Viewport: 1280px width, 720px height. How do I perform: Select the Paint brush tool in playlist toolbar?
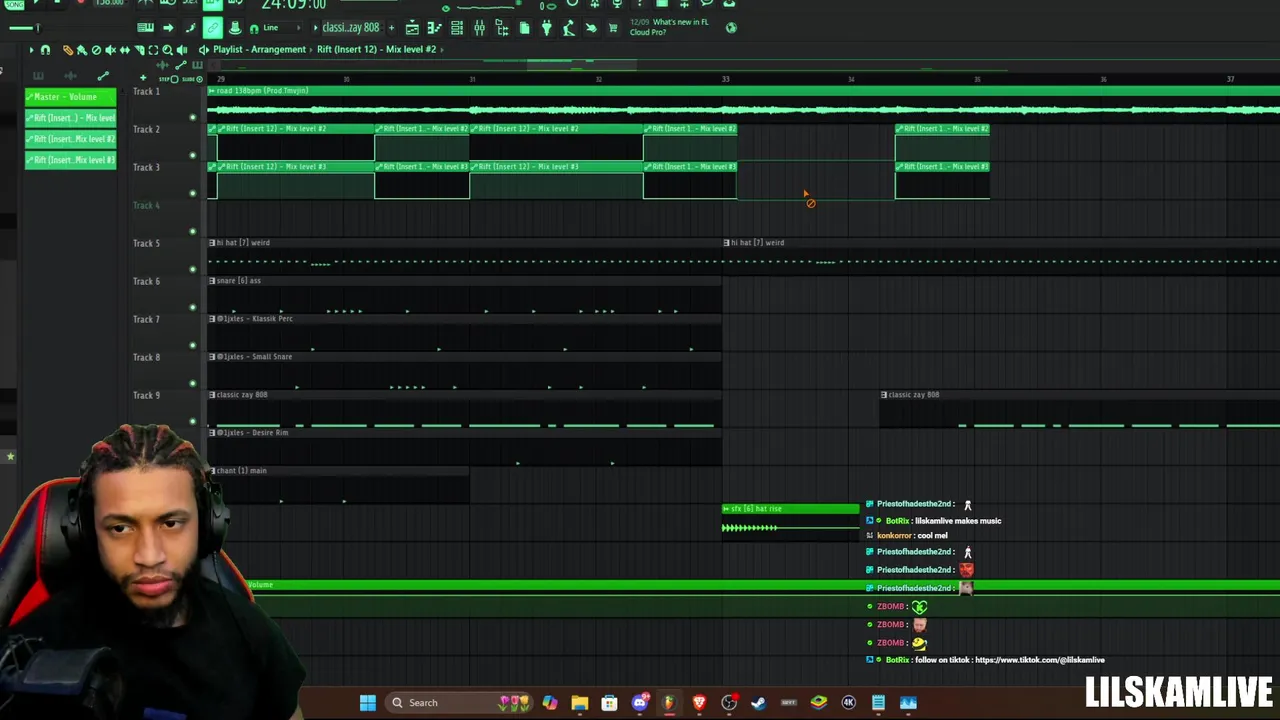click(82, 49)
